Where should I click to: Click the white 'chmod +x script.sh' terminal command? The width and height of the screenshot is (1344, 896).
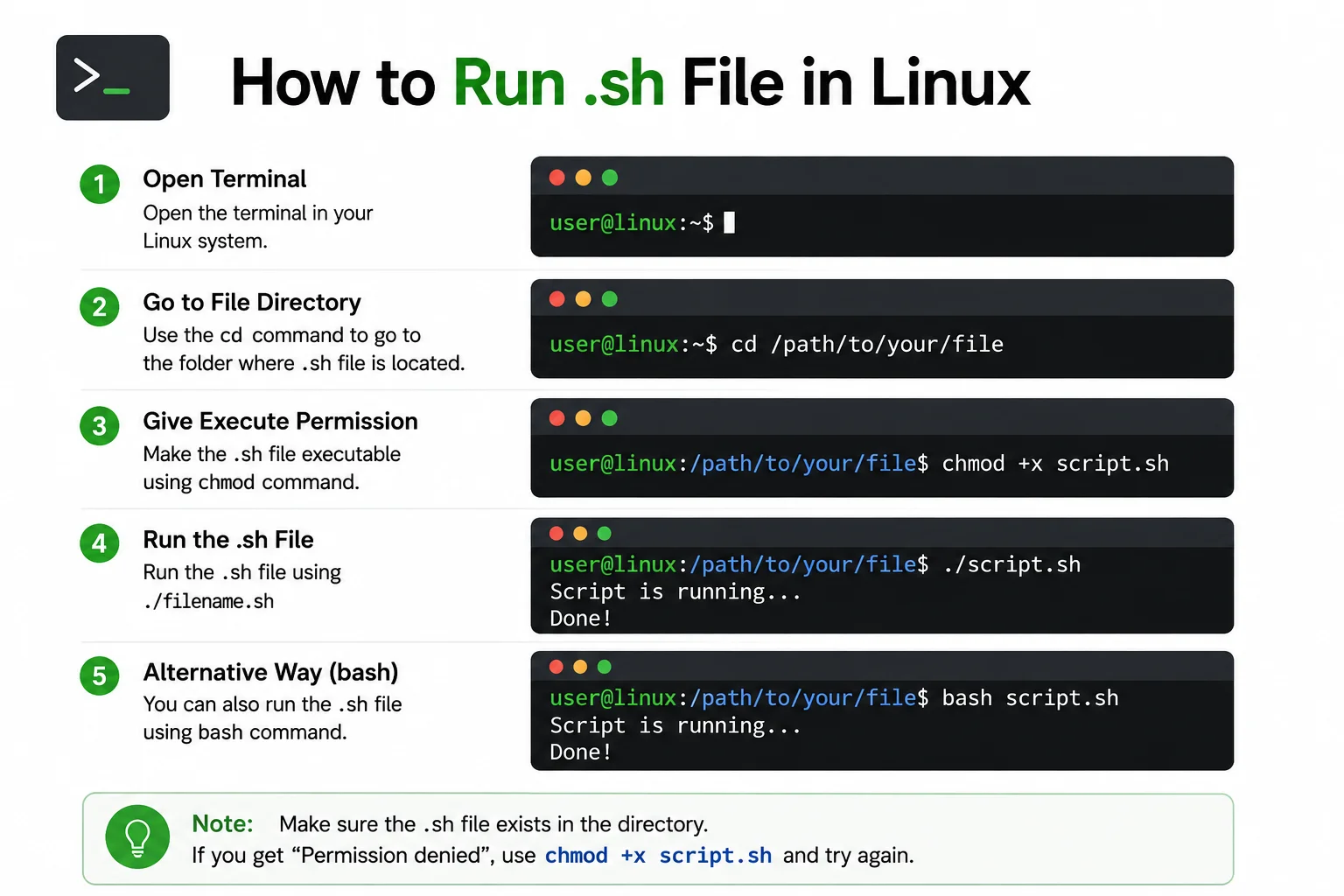1055,464
